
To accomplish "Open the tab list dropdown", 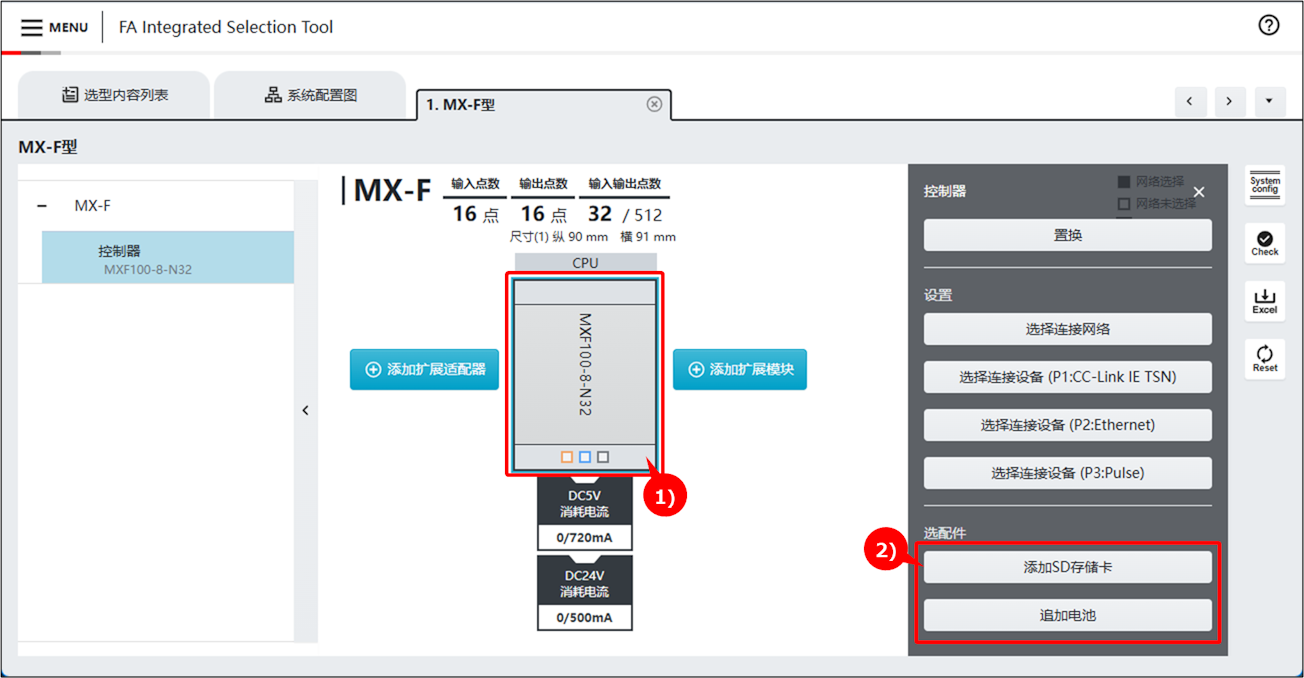I will pyautogui.click(x=1269, y=101).
